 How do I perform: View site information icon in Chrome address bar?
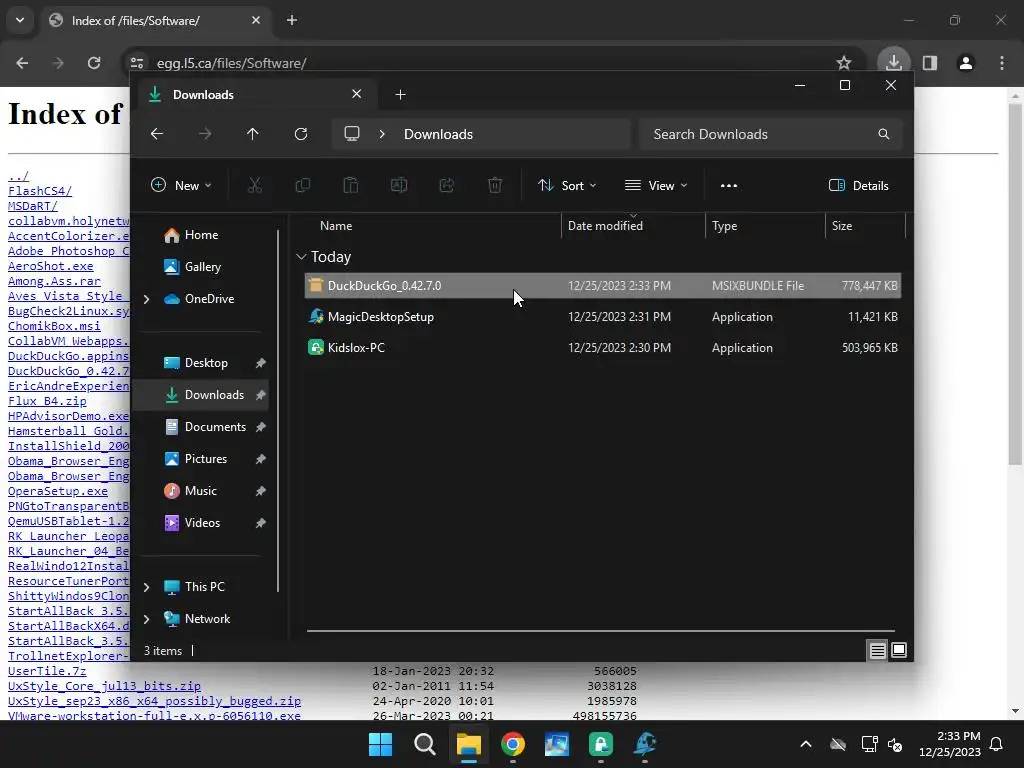point(137,63)
